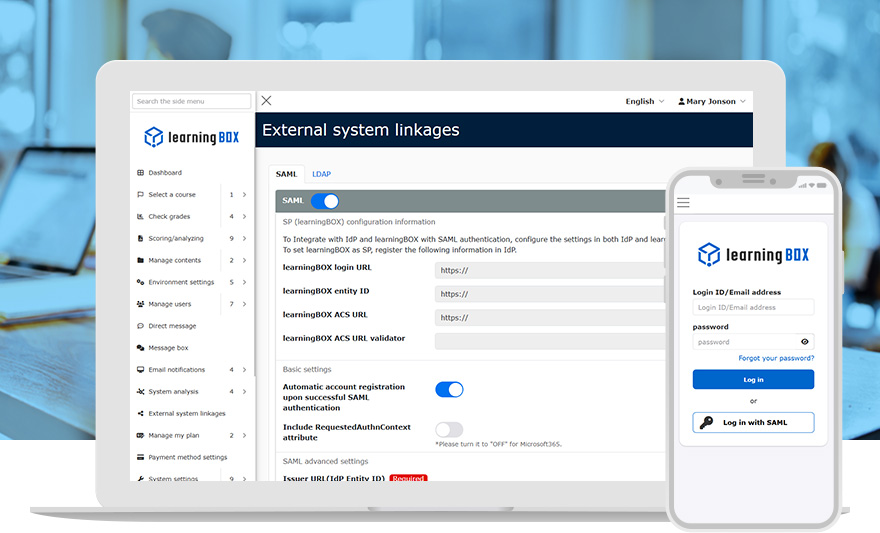Open the English language dropdown

coord(645,102)
